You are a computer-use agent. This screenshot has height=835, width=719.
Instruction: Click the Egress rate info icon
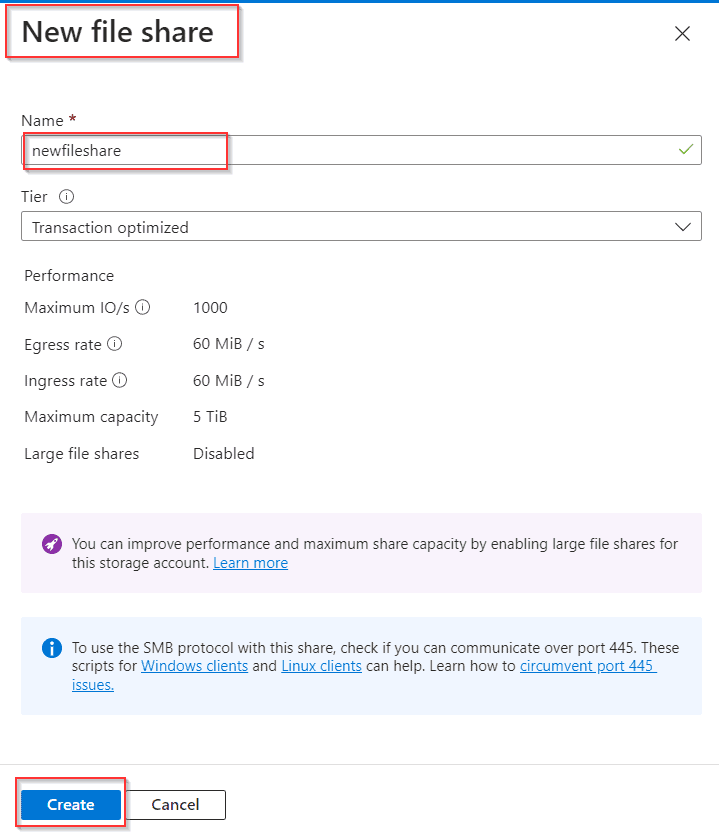[x=114, y=345]
